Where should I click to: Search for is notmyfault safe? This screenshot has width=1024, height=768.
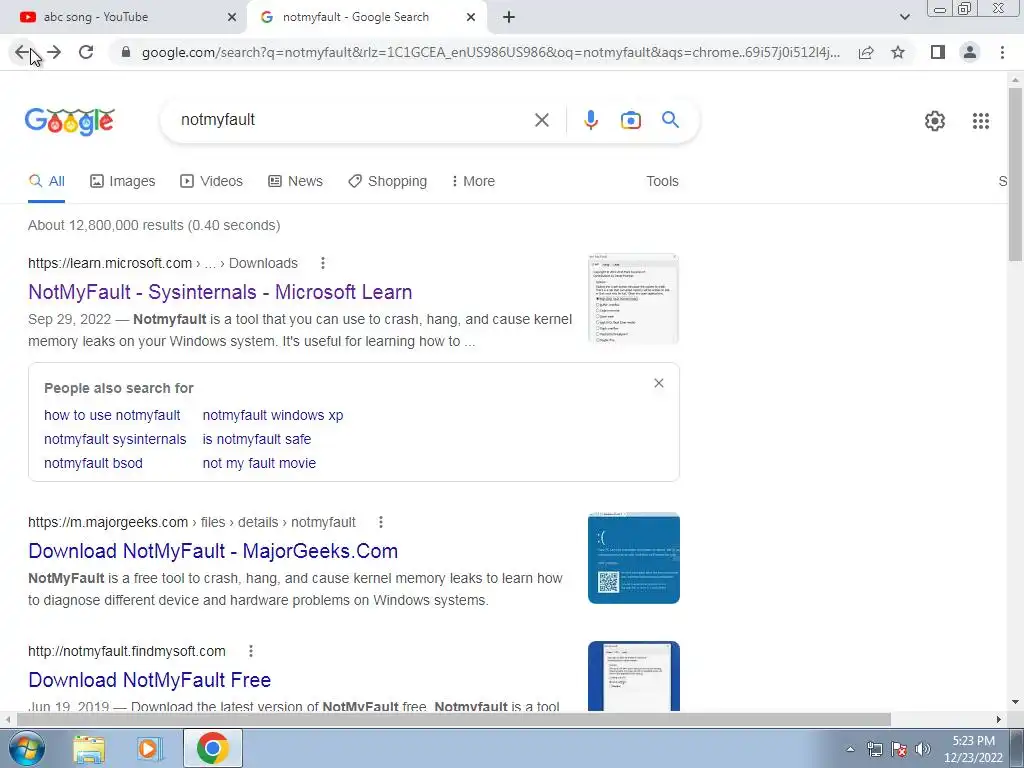257,440
